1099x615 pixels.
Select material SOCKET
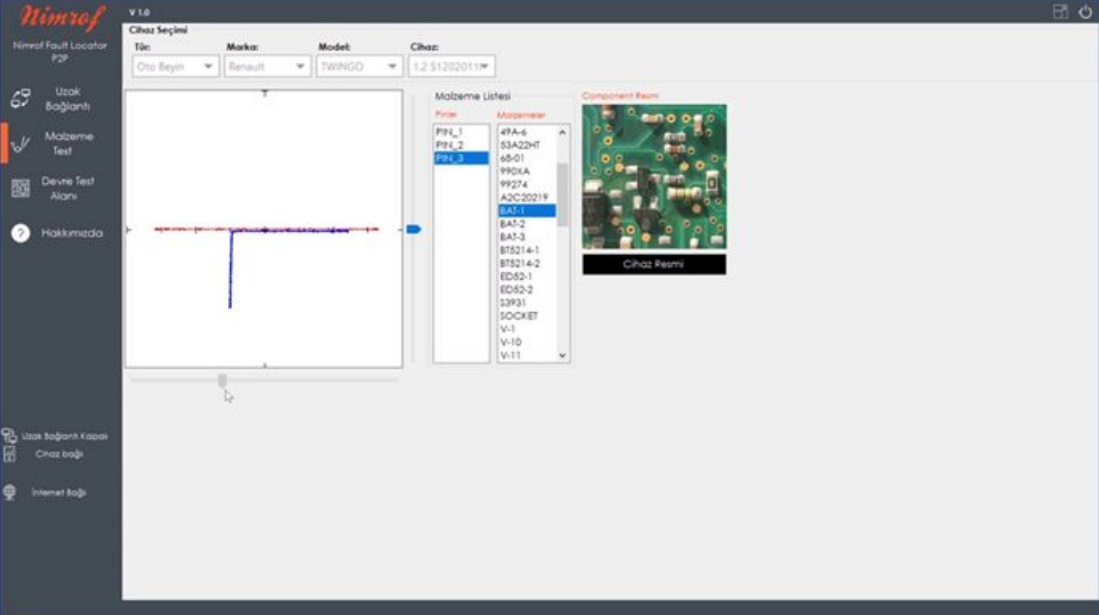527,316
